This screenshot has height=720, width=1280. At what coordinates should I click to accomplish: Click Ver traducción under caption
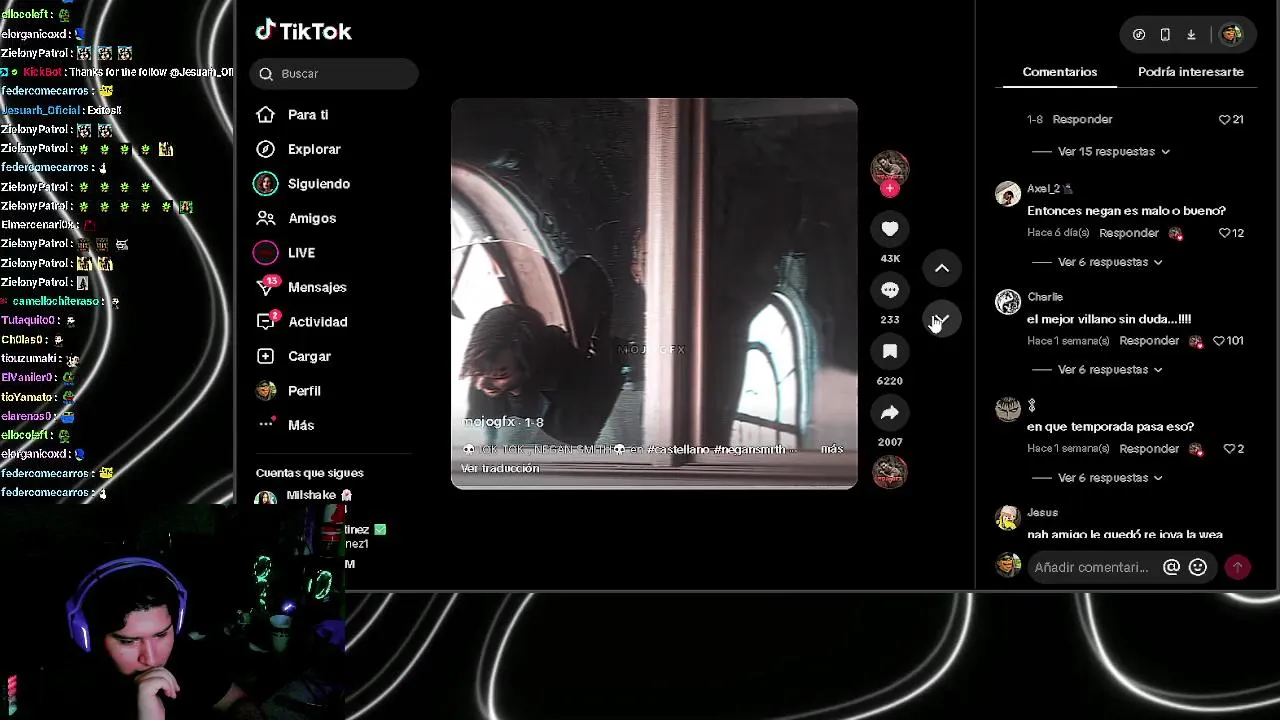500,468
